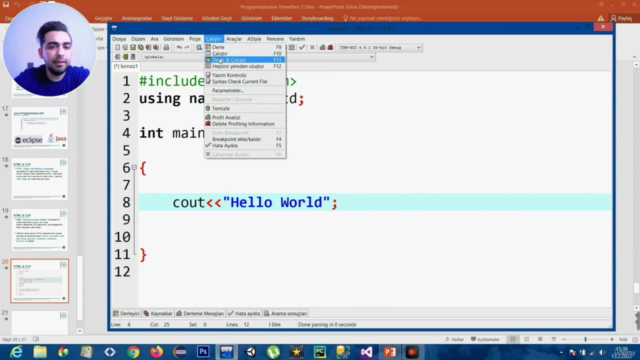This screenshot has height=360, width=640.
Task: Open the Pencere menu
Action: [275, 39]
